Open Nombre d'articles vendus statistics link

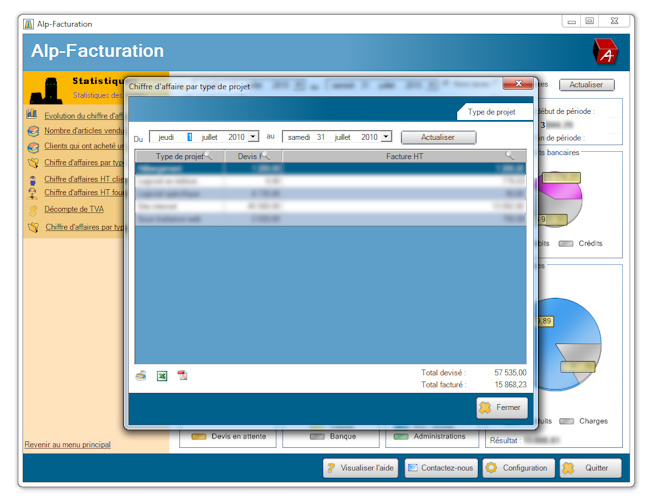click(x=84, y=131)
